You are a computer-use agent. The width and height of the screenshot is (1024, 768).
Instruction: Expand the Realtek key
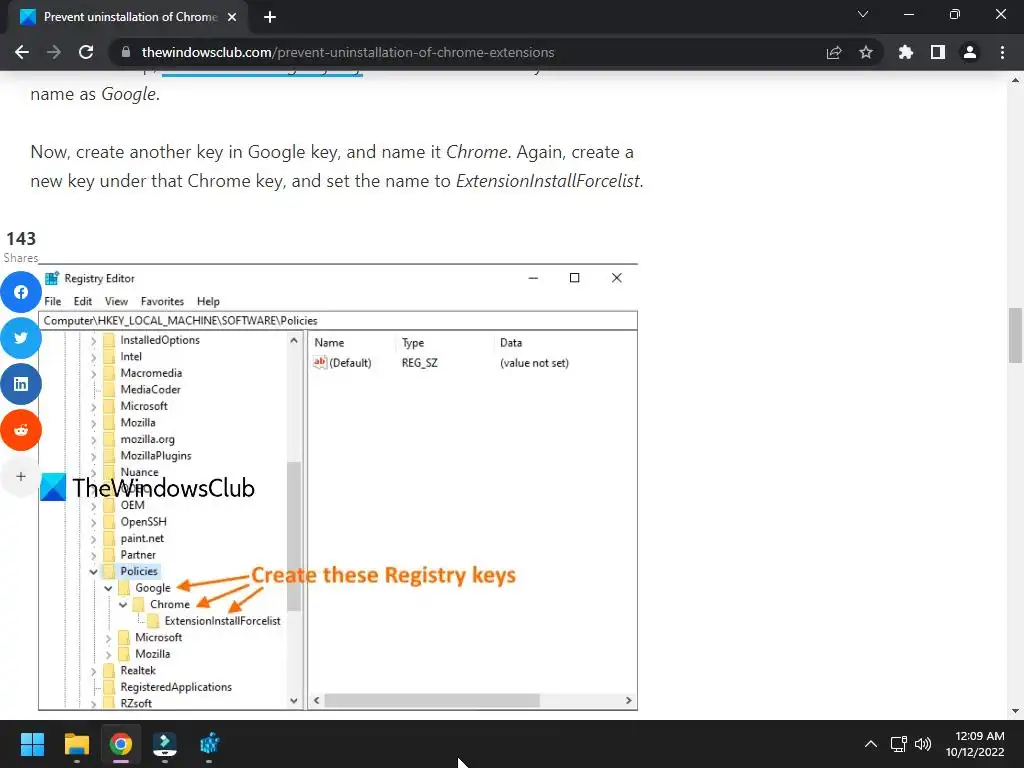pos(93,671)
